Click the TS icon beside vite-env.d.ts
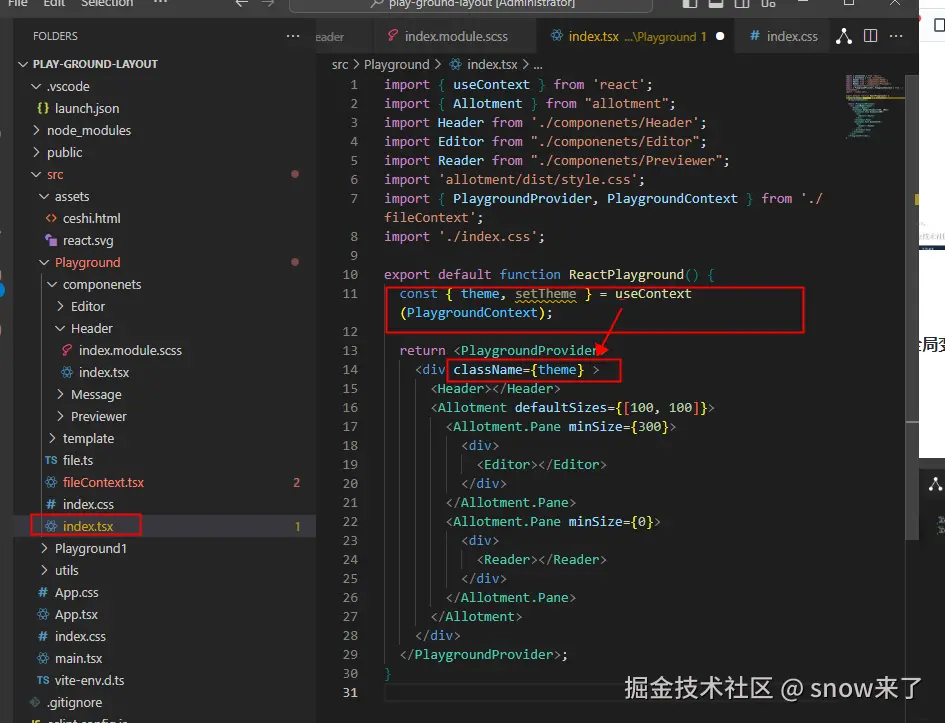 click(43, 680)
